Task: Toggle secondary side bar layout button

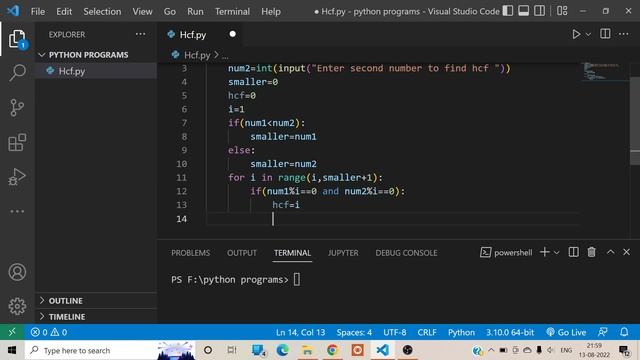Action: coord(540,11)
